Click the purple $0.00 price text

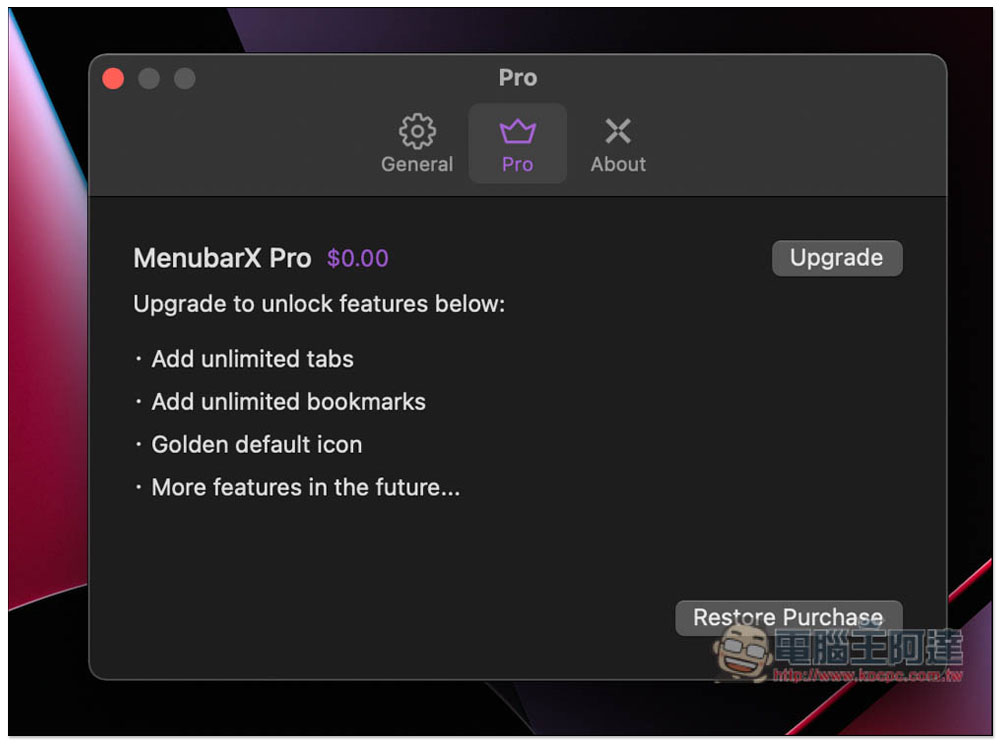point(357,258)
